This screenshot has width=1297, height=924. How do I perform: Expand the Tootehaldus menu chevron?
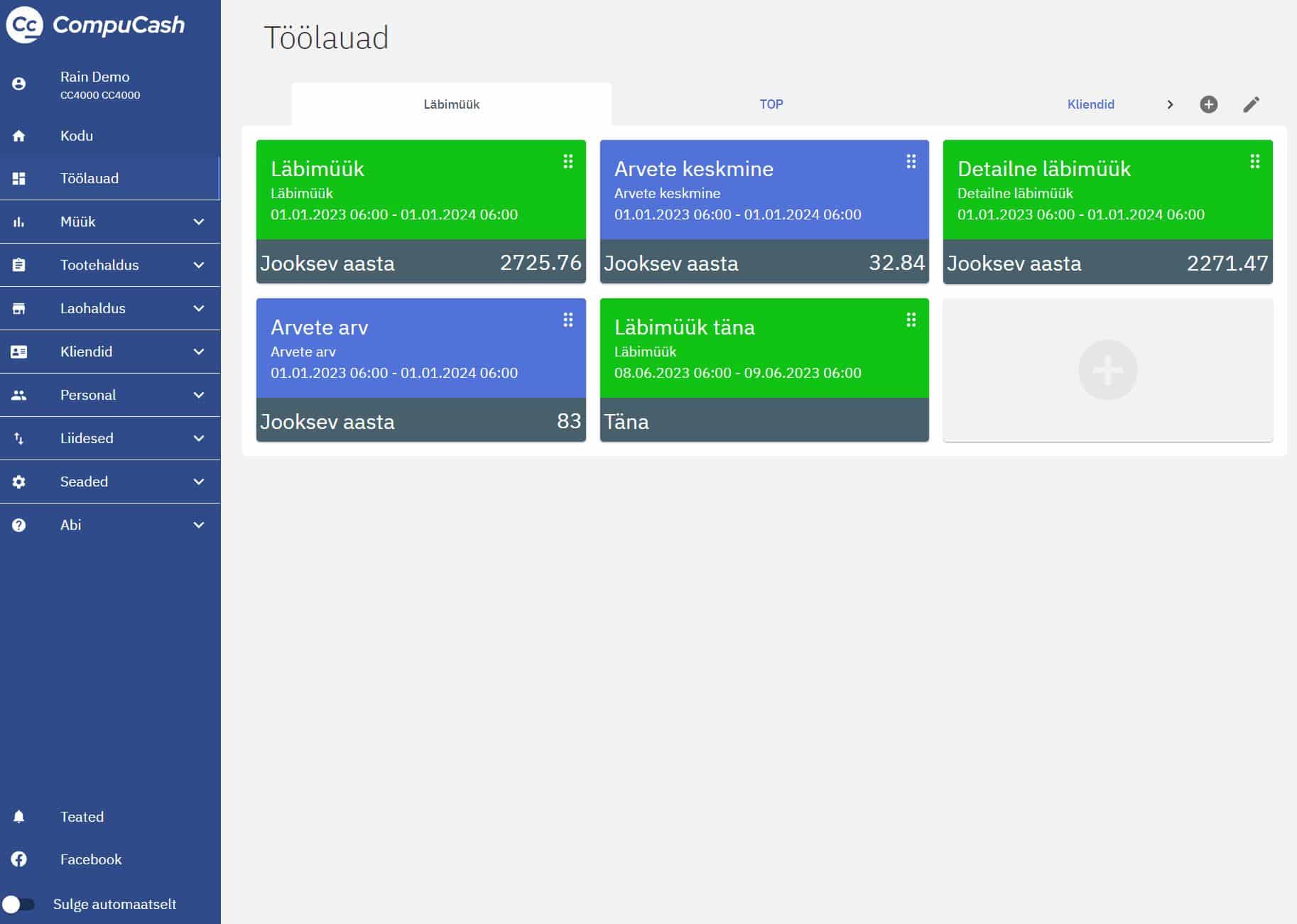[x=199, y=265]
